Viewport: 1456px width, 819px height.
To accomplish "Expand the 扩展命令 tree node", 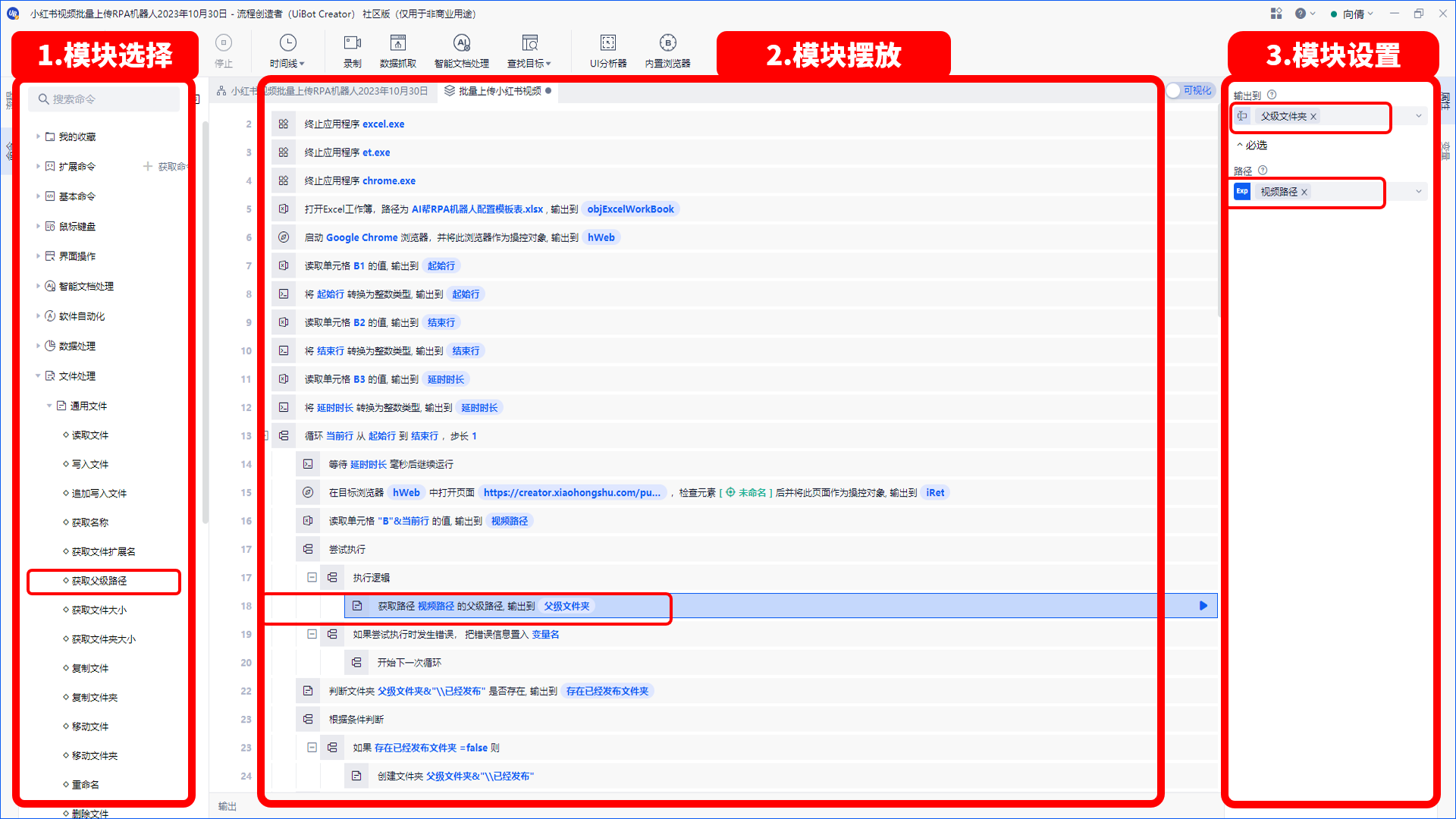I will point(38,166).
